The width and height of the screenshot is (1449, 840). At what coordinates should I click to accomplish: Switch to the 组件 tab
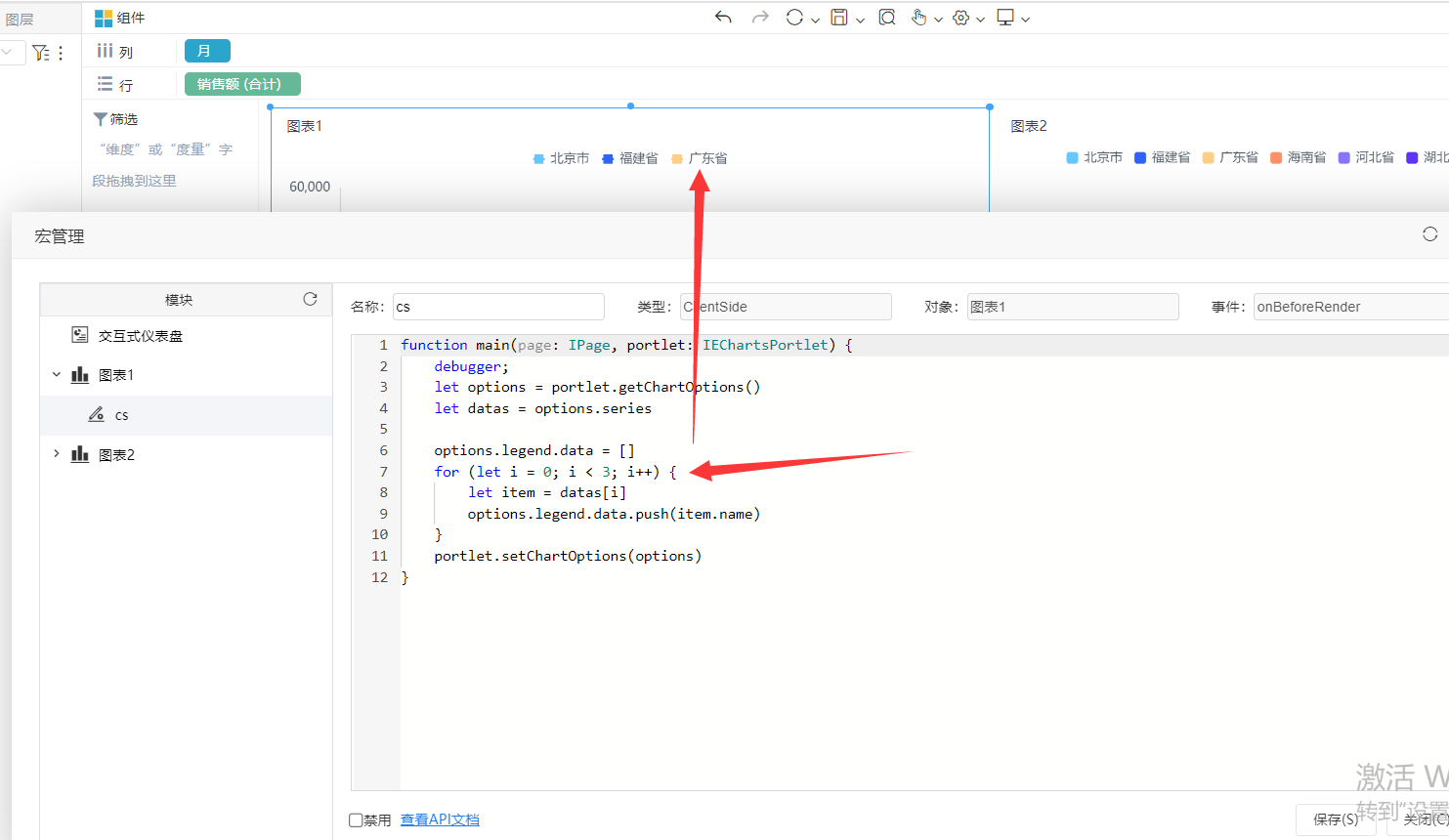tap(120, 18)
